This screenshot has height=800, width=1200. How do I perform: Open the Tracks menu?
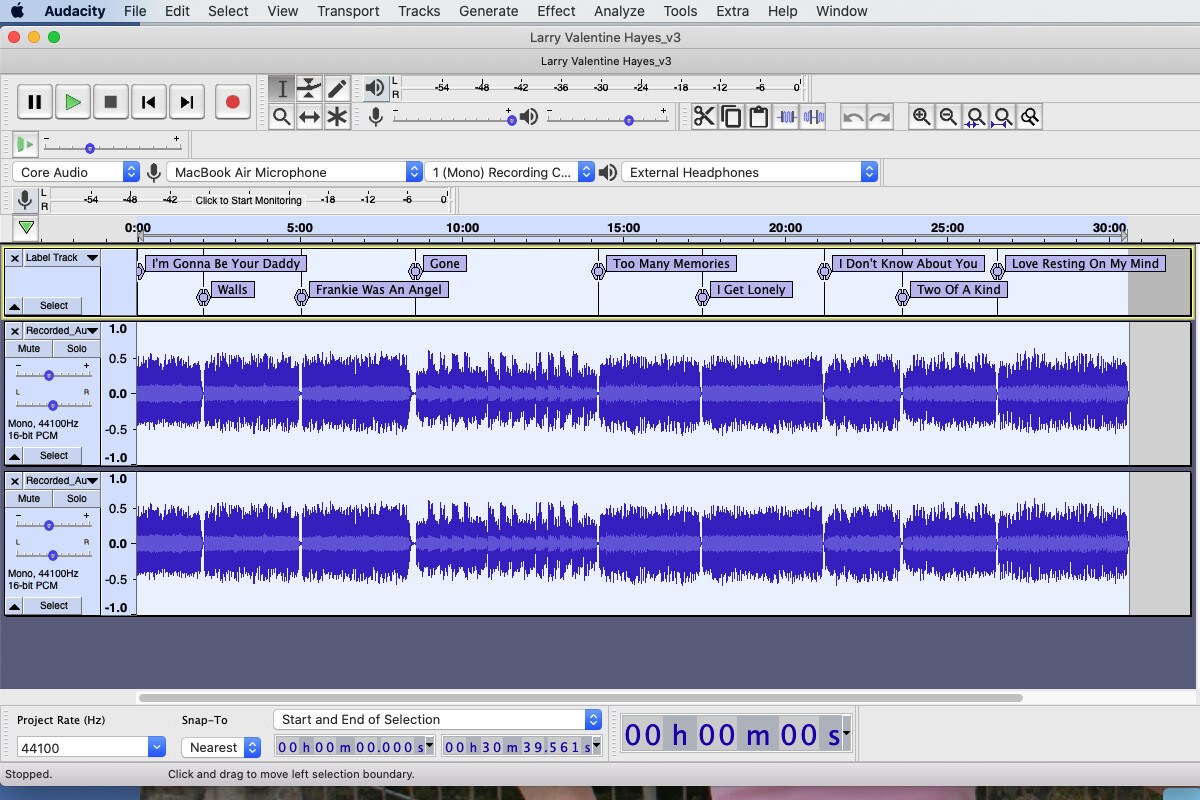(x=419, y=11)
